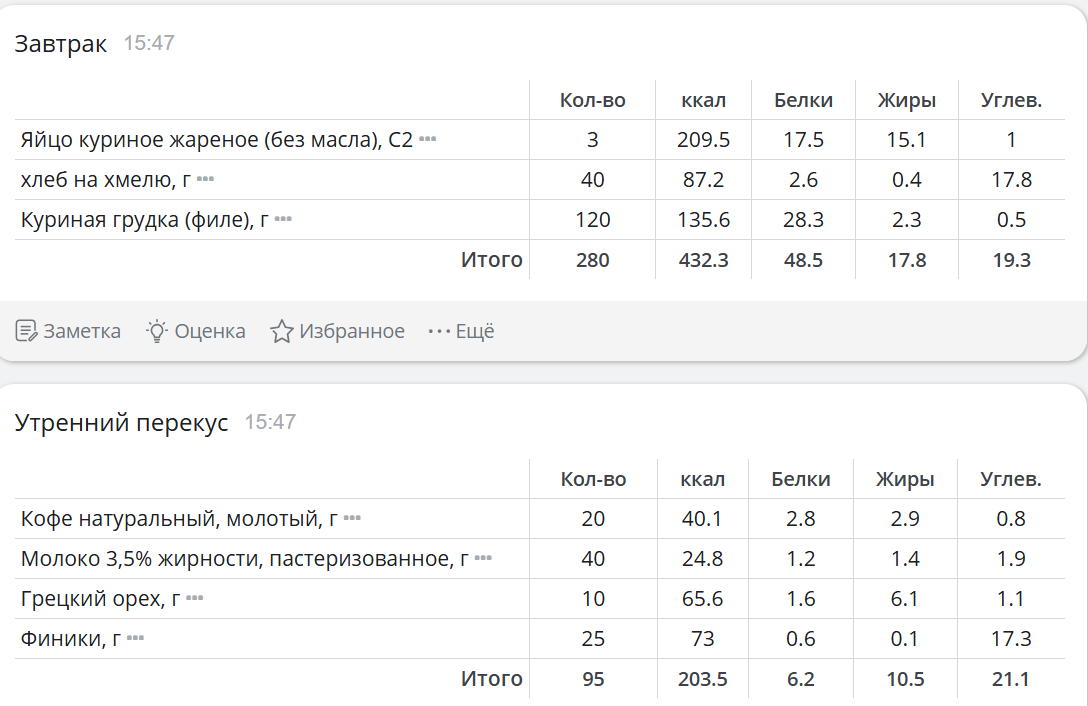Open options dots next to Молоко 3,5% жирности

483,558
